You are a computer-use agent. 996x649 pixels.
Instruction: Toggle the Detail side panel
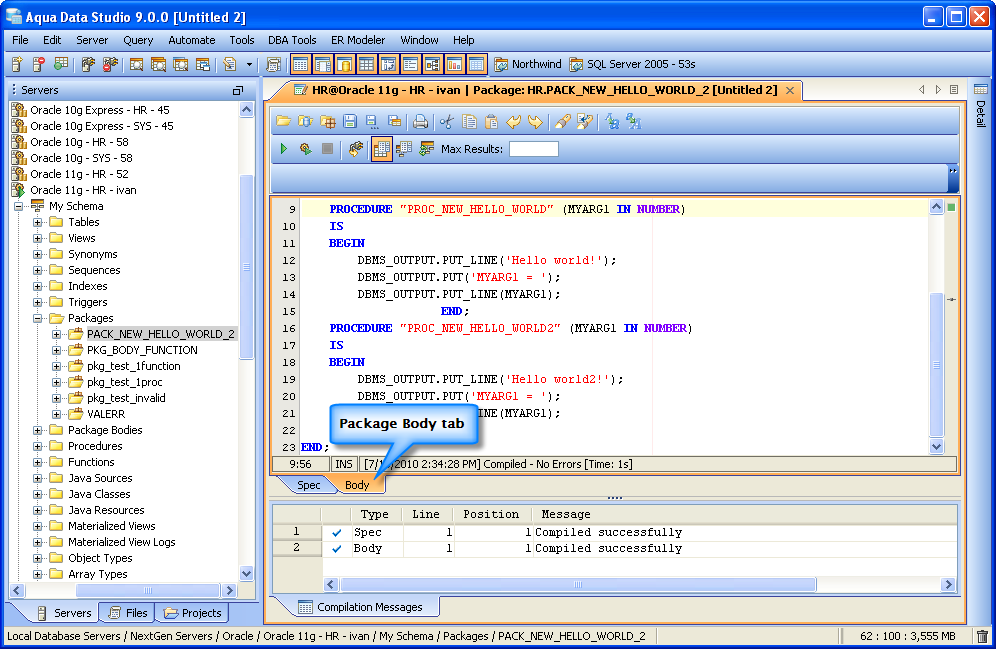(980, 110)
